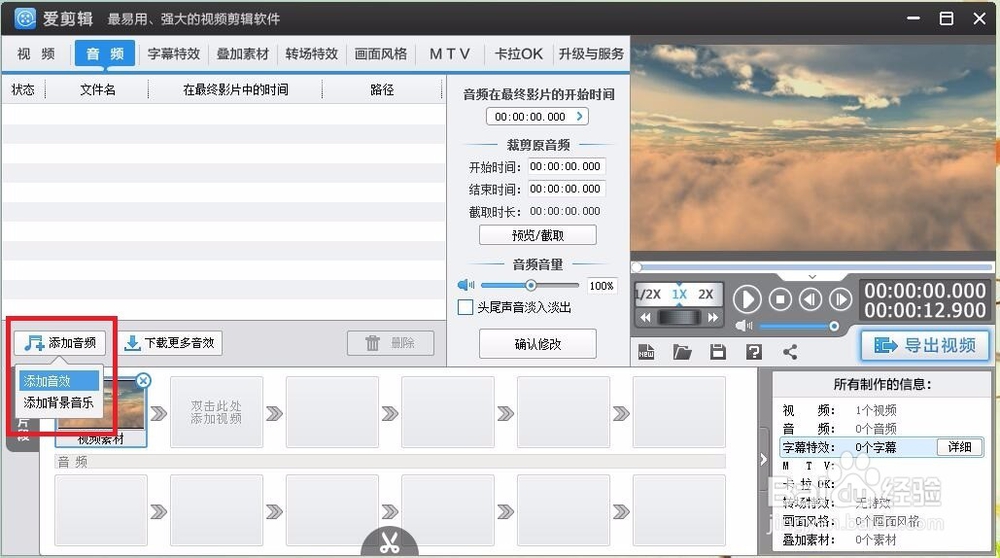Screen dimensions: 1000x558
Task: Click the audio volume slider handle
Action: click(x=531, y=285)
